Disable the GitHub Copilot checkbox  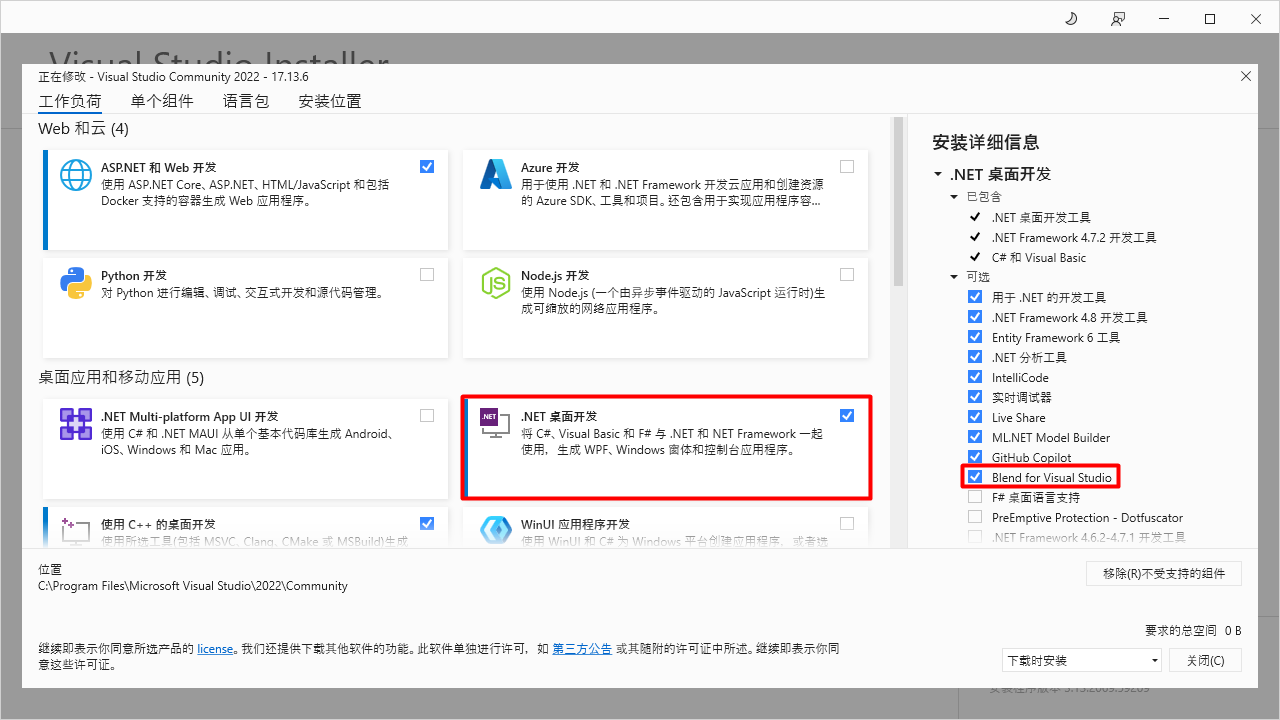click(x=975, y=457)
